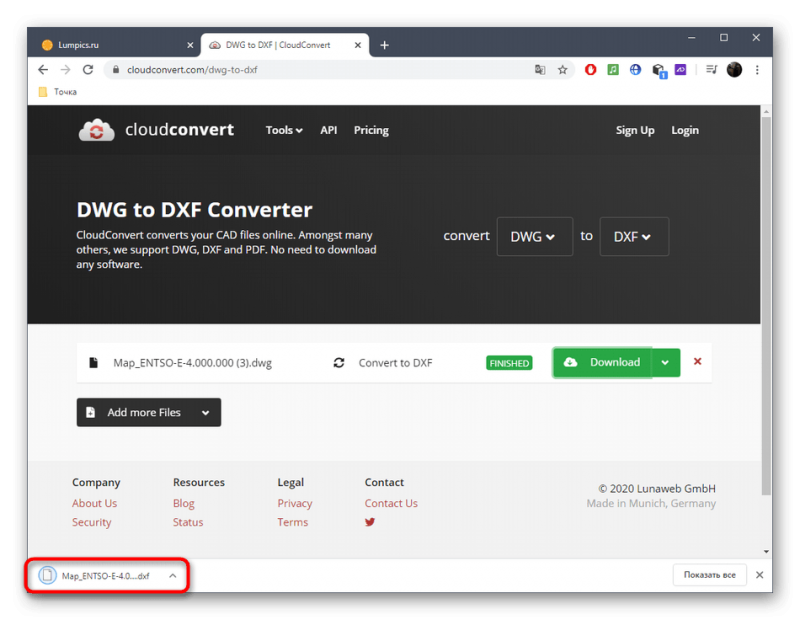Click Sign Up in the header
800x620 pixels.
635,130
